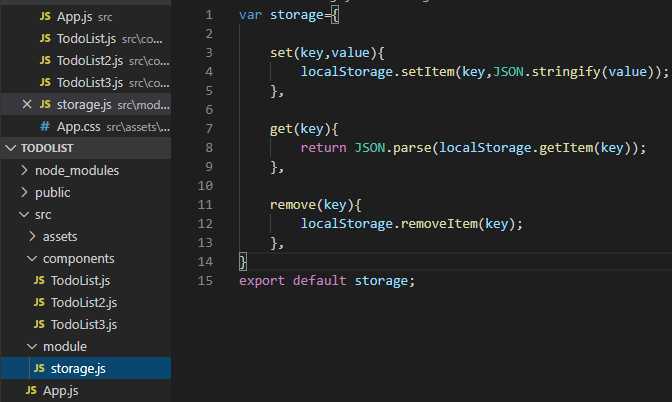Click JS icon of App.js in open editors
This screenshot has width=672, height=402.
click(x=45, y=17)
